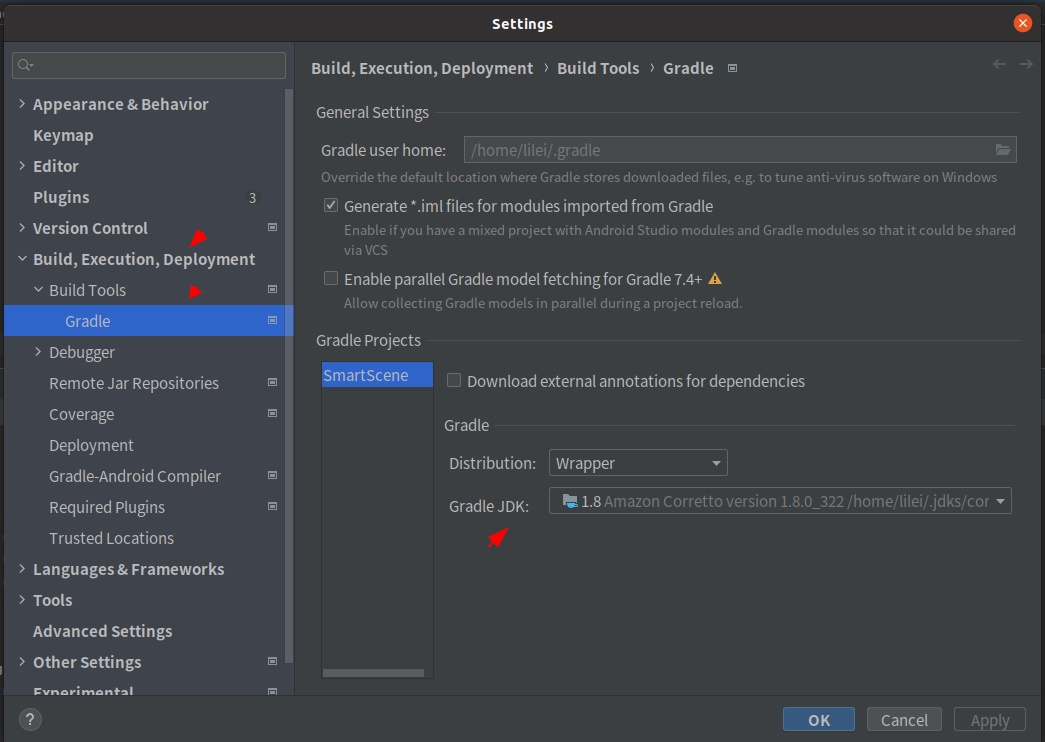Select the SmartScene Gradle project
This screenshot has height=742, width=1045.
tap(377, 375)
